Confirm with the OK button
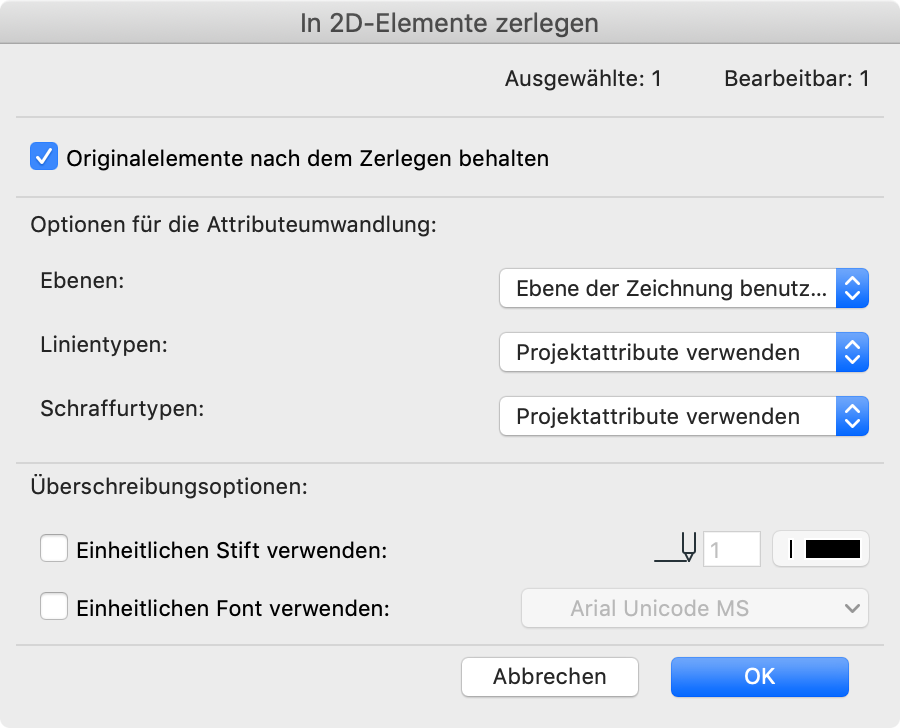Viewport: 900px width, 728px height. click(759, 676)
